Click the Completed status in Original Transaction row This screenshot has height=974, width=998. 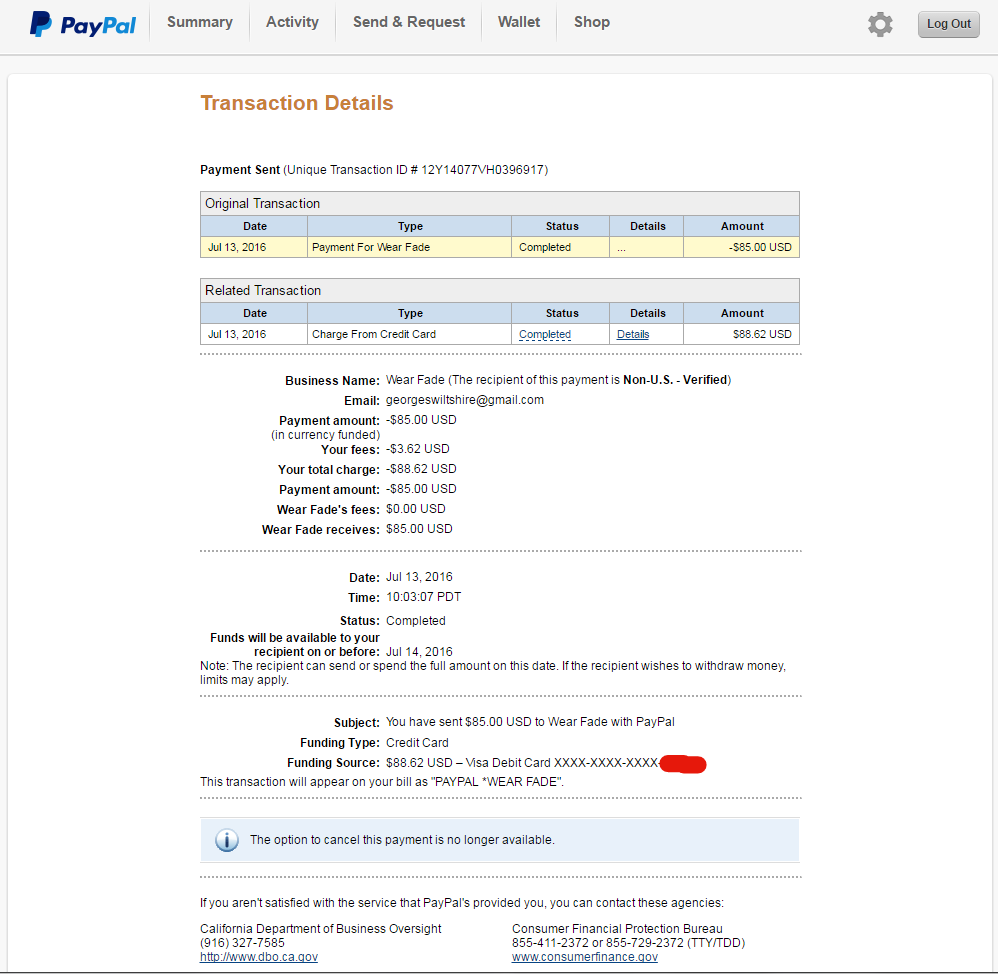(545, 247)
